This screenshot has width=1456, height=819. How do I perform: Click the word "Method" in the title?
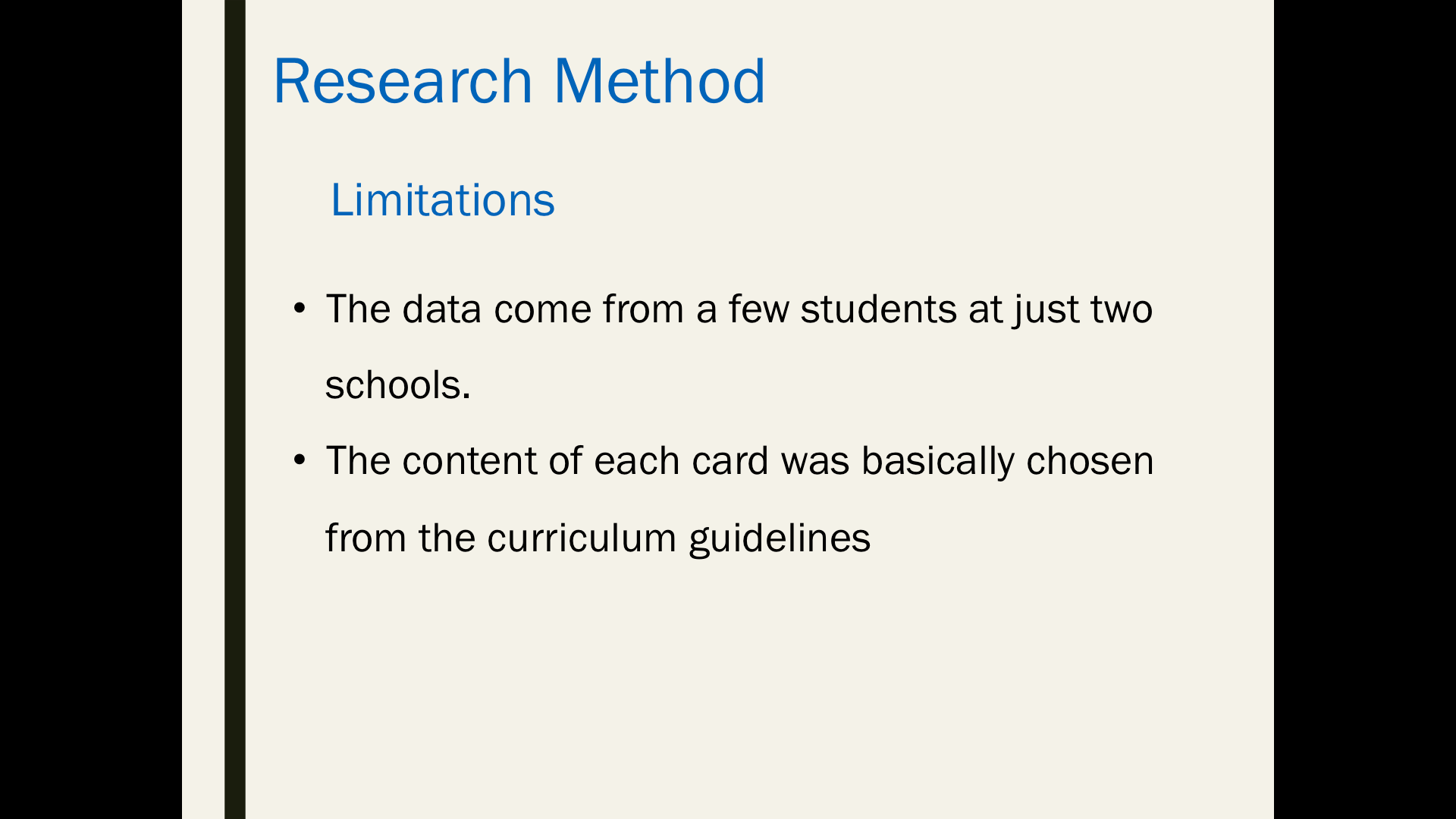pyautogui.click(x=659, y=80)
